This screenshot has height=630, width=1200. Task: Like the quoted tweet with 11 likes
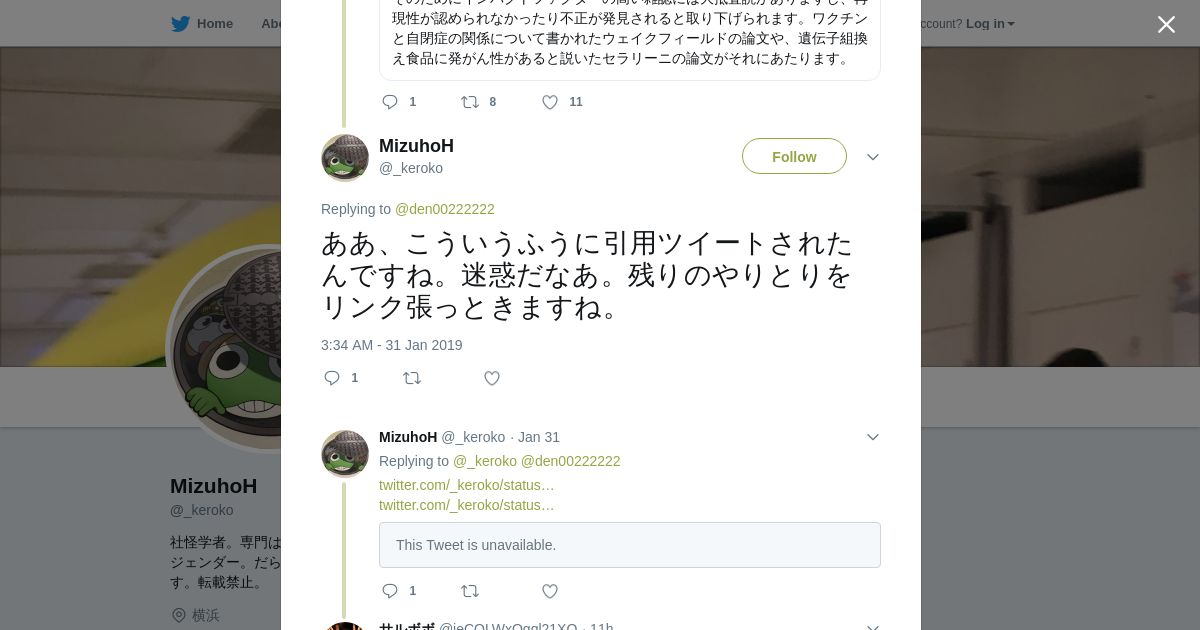pyautogui.click(x=550, y=102)
